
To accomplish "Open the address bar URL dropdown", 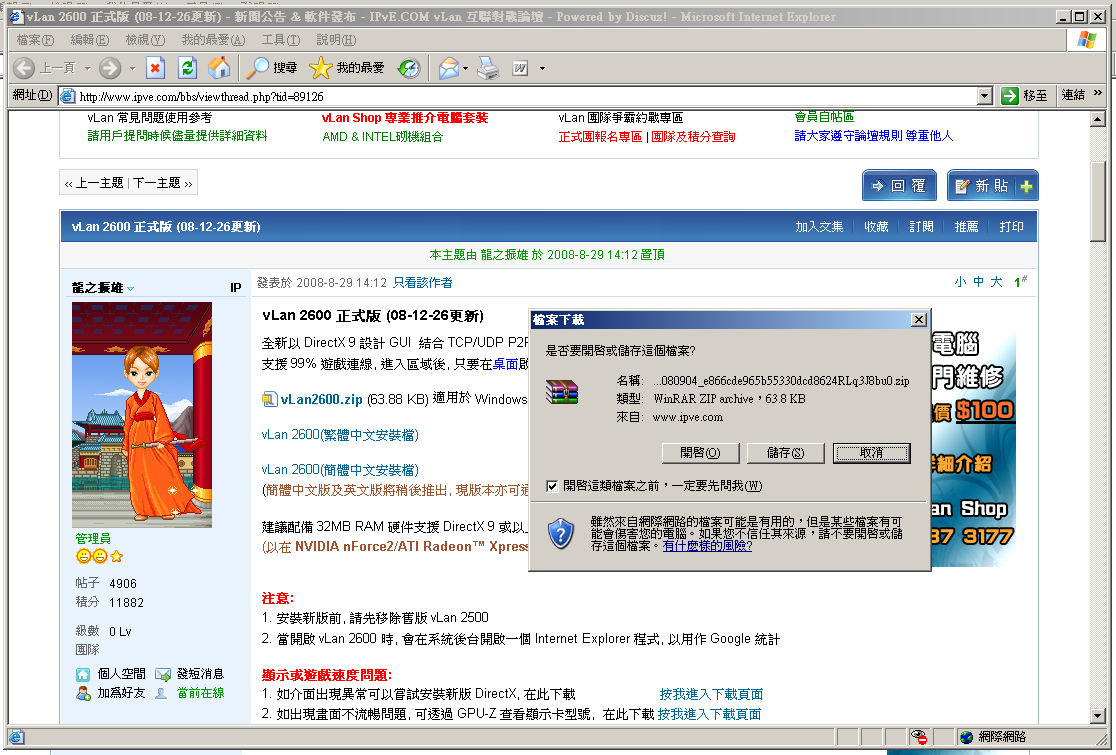I will pyautogui.click(x=983, y=97).
